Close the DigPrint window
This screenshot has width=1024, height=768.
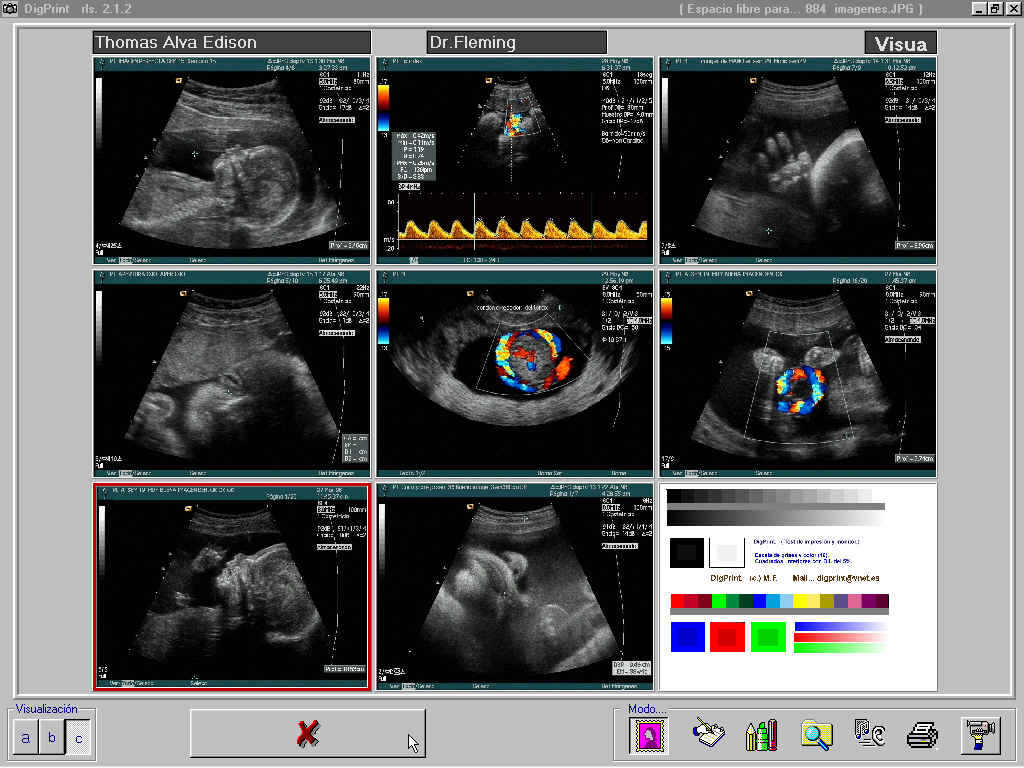point(1012,8)
